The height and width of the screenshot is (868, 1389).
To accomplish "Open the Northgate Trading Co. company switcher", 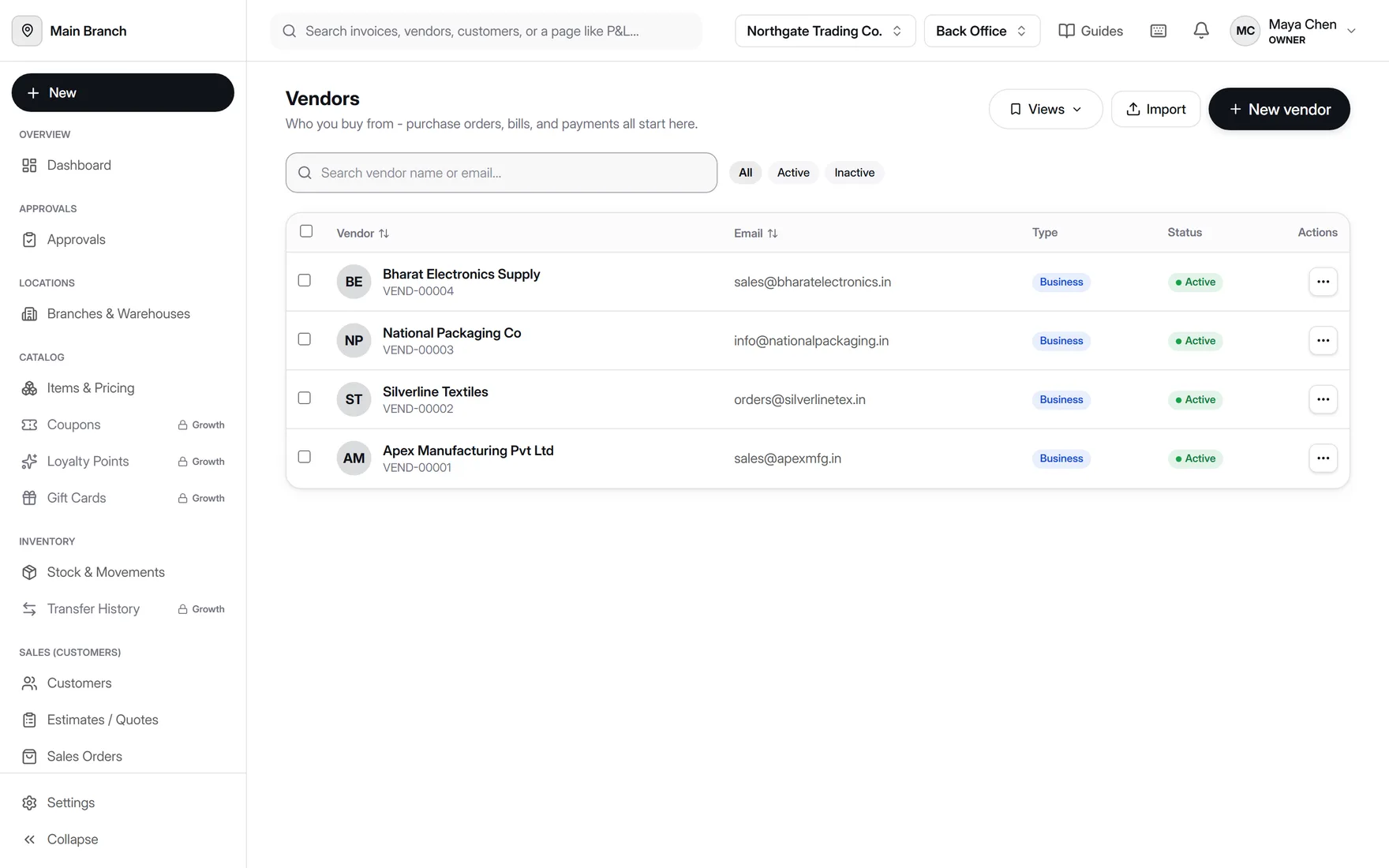I will [x=825, y=31].
